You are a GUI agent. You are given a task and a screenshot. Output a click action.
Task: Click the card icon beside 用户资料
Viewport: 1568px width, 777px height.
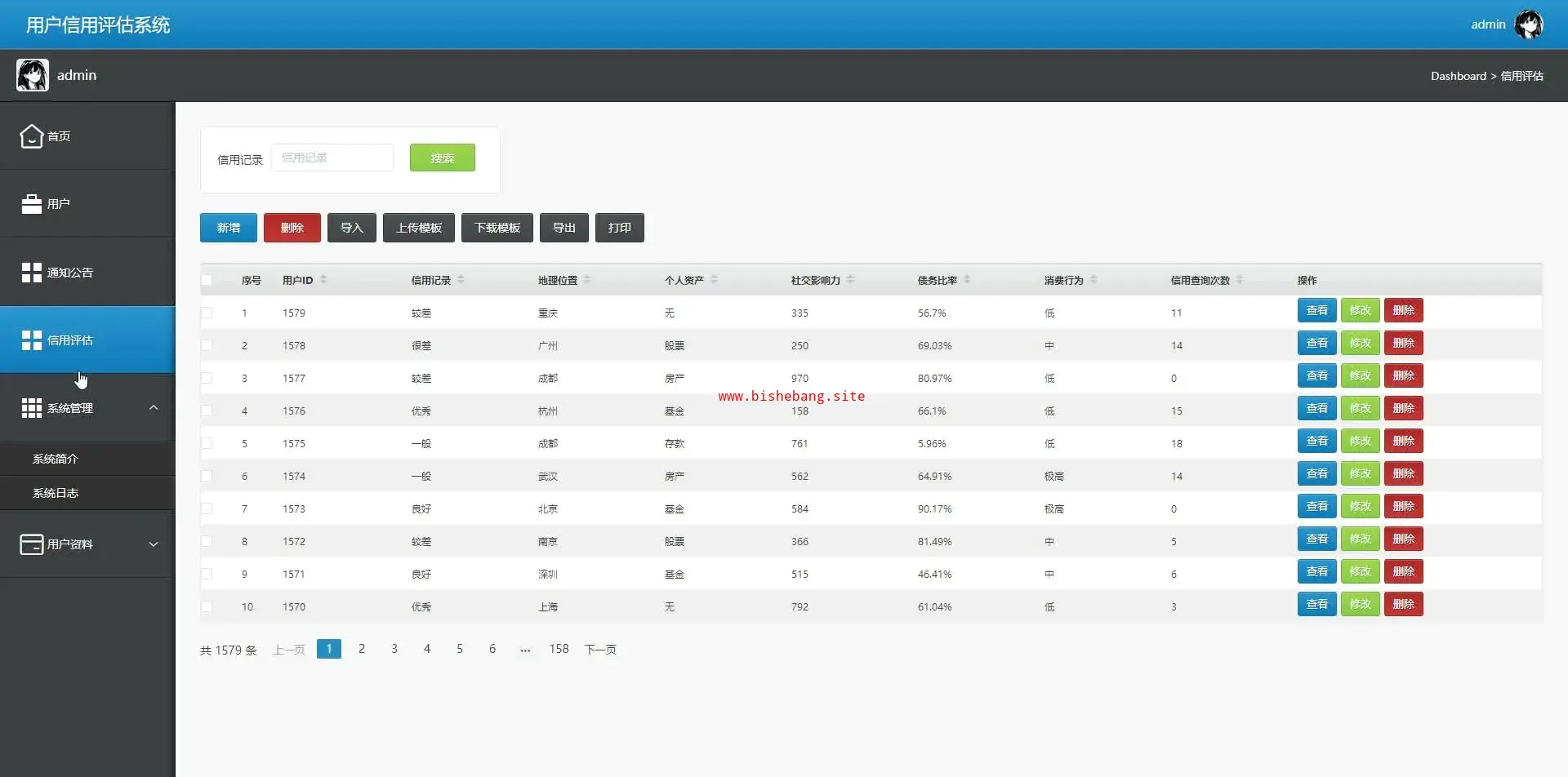click(x=31, y=544)
